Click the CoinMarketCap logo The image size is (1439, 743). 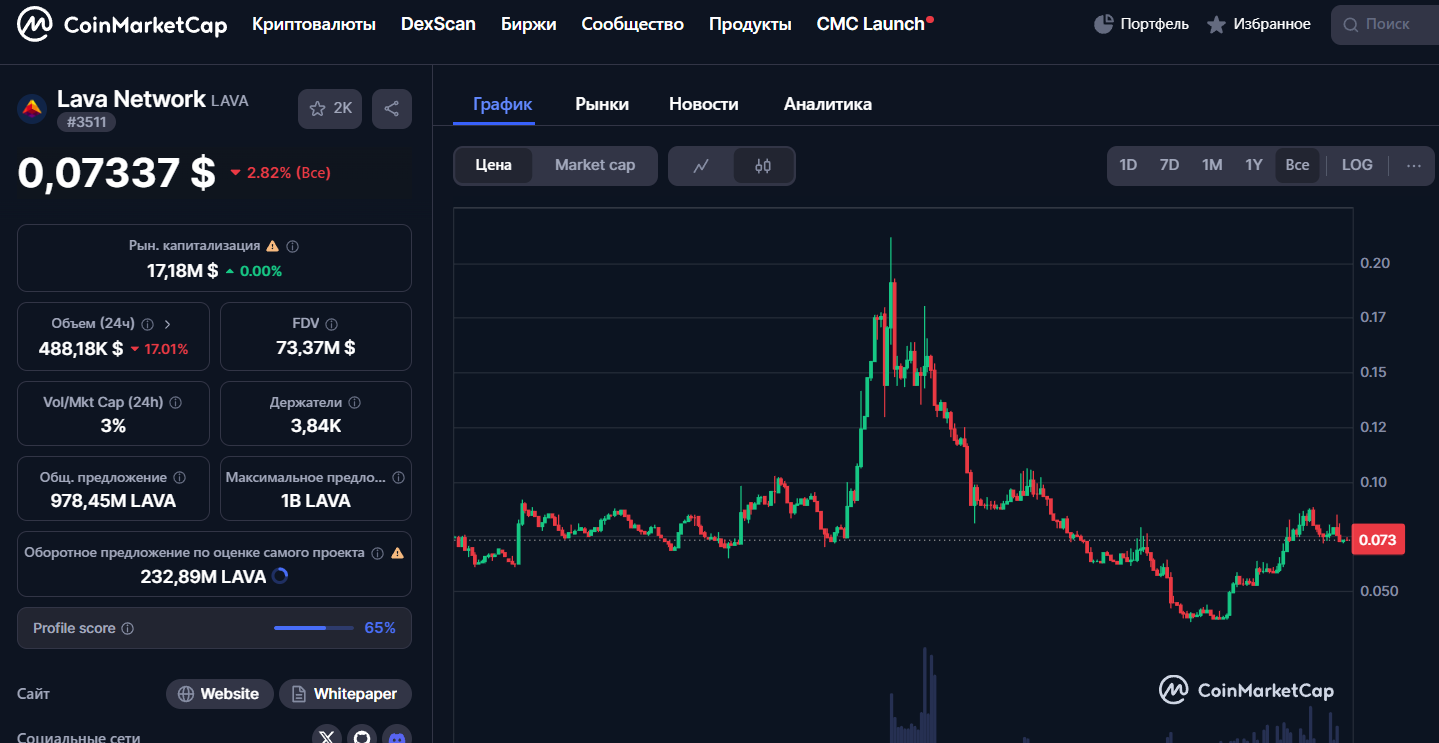click(x=124, y=24)
